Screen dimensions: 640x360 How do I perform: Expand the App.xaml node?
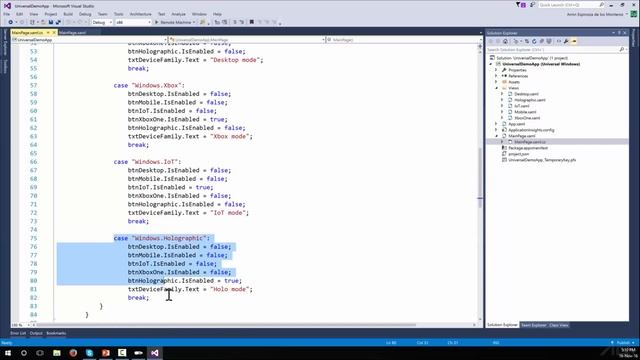496,124
